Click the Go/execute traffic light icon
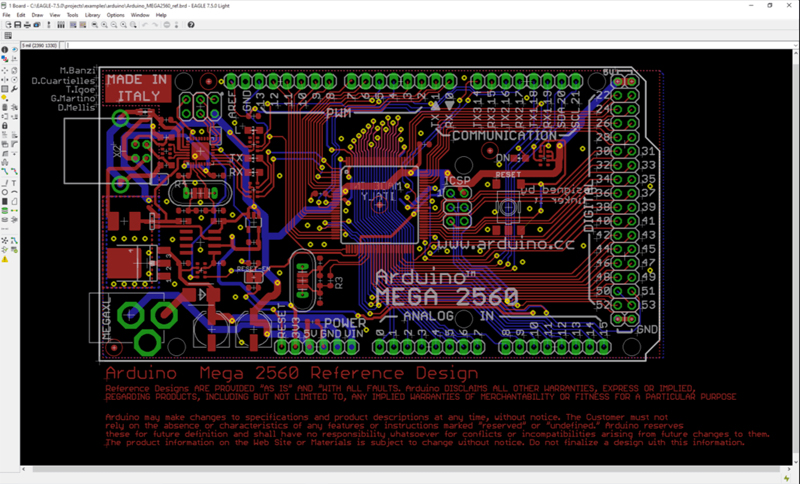 [x=177, y=24]
